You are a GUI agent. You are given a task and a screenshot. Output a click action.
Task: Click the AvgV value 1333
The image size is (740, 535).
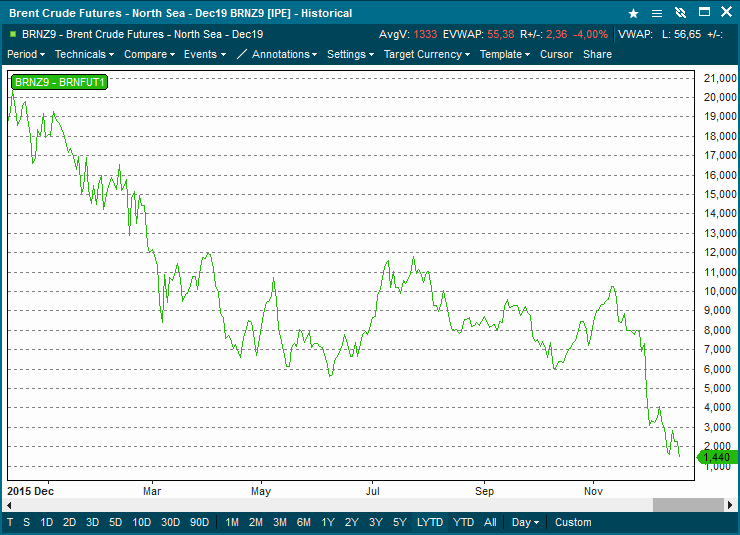tap(425, 34)
